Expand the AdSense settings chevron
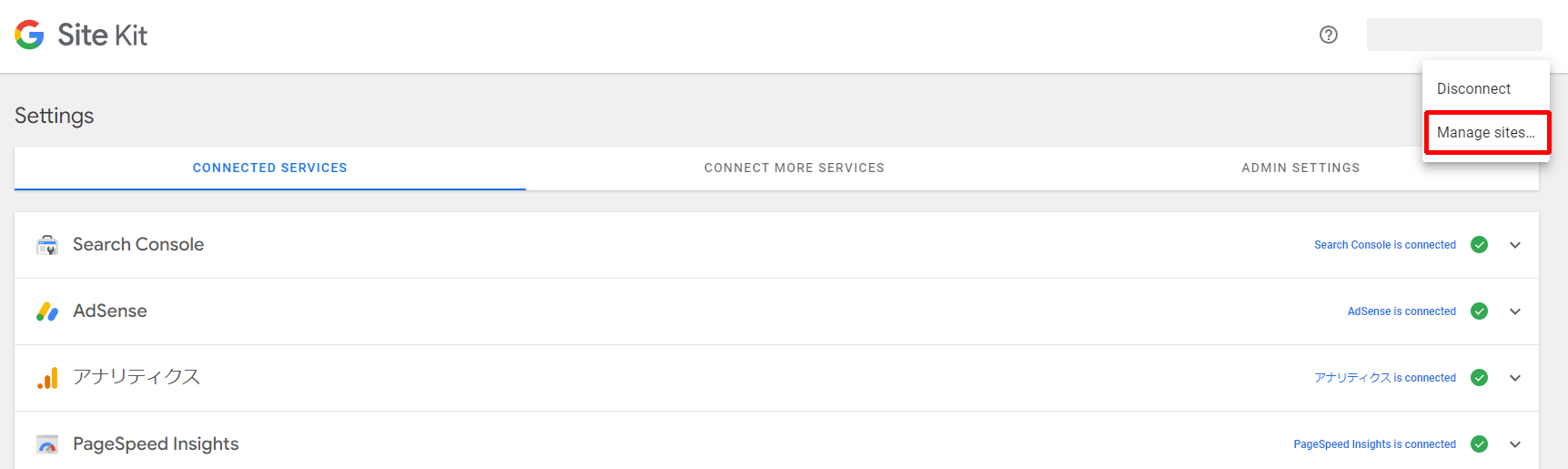This screenshot has width=1568, height=469. [x=1515, y=311]
